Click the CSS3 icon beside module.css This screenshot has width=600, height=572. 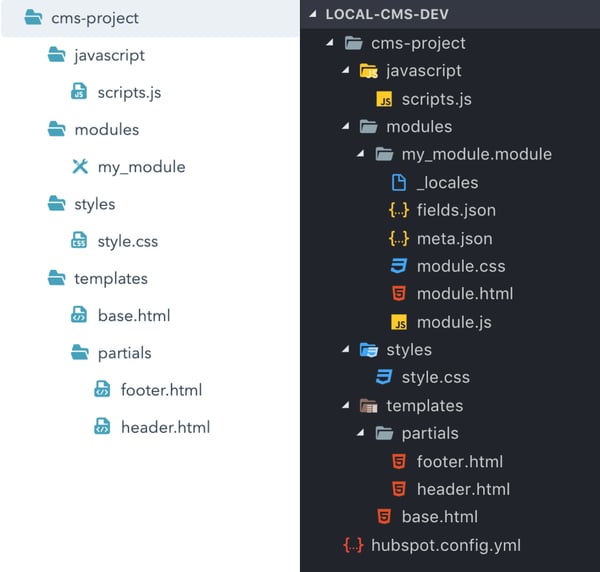point(398,266)
